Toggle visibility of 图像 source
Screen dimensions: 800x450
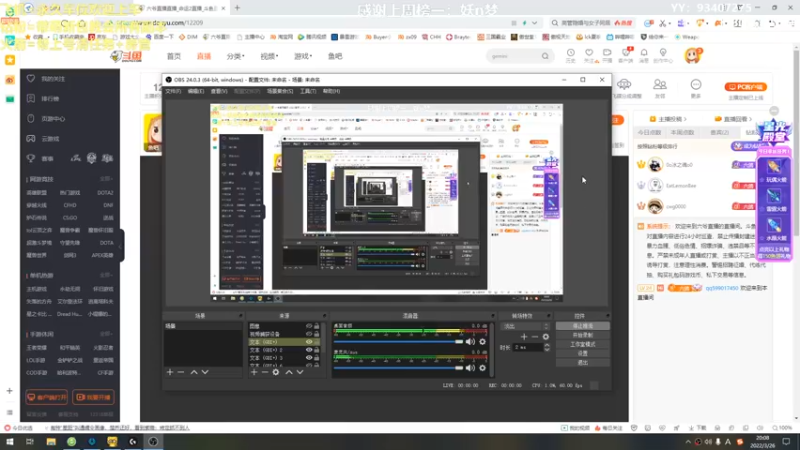(309, 326)
